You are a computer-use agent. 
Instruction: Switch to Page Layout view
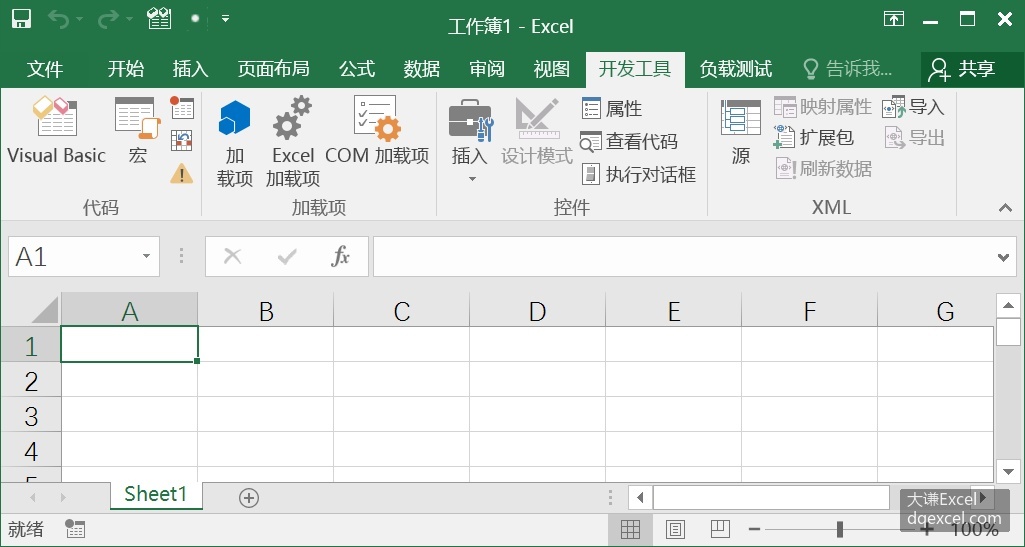click(x=675, y=529)
